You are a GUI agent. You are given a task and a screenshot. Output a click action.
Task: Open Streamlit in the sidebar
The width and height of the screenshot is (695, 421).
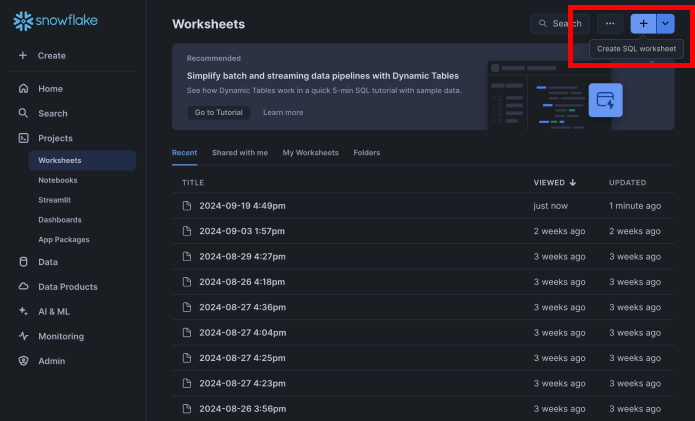(55, 200)
